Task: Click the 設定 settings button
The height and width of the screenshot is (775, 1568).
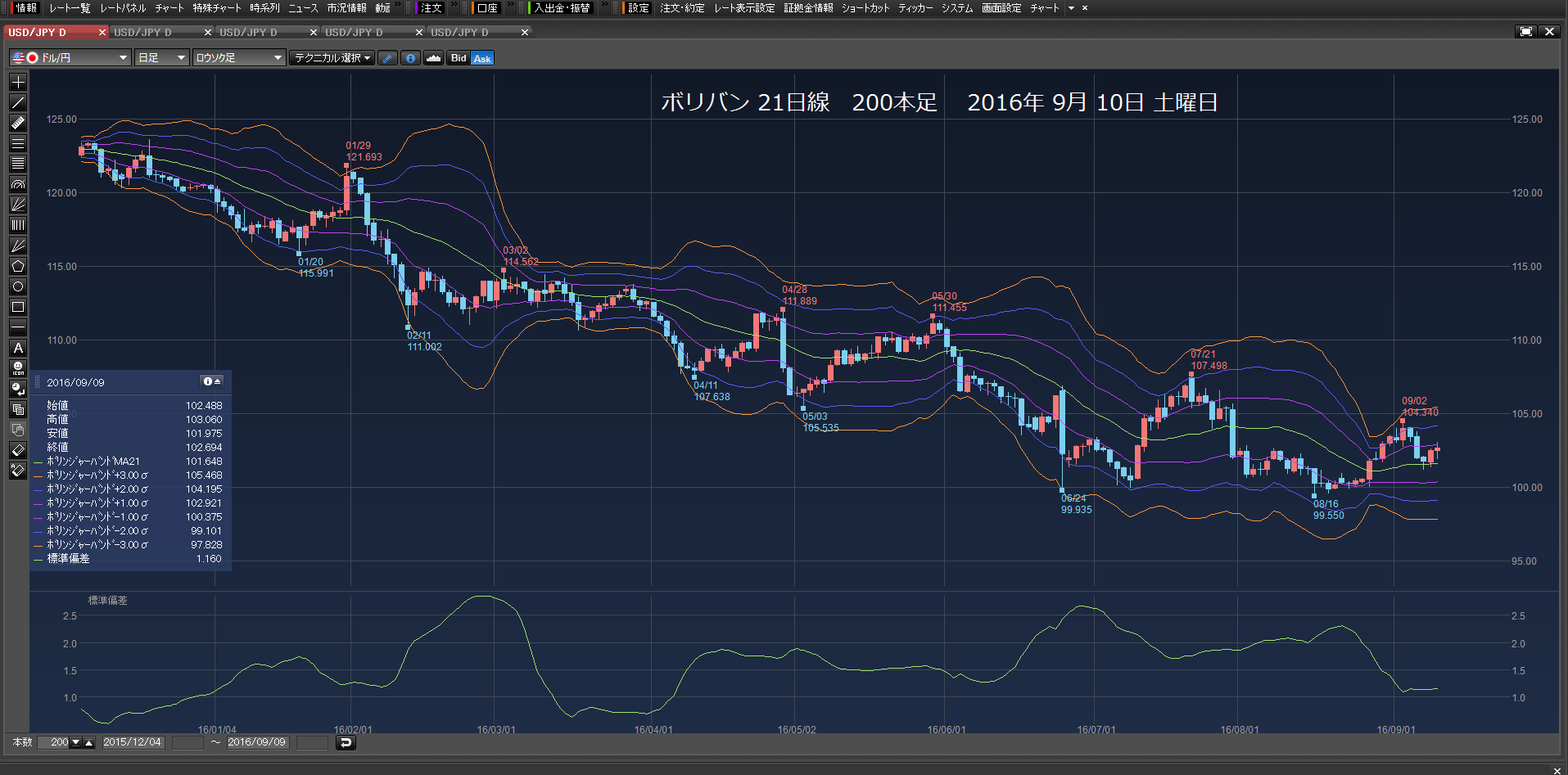Action: (x=638, y=8)
